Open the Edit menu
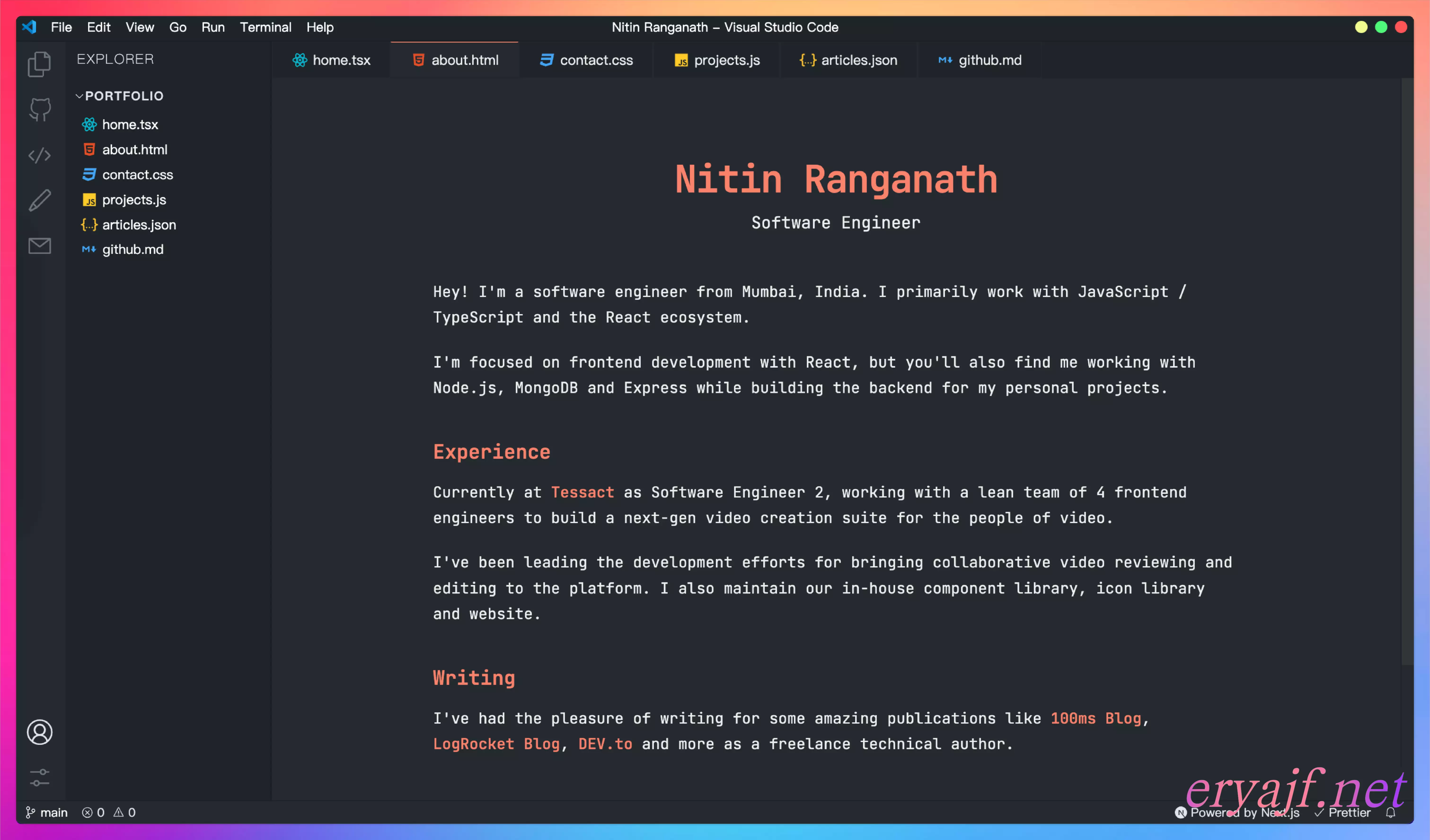 coord(99,27)
